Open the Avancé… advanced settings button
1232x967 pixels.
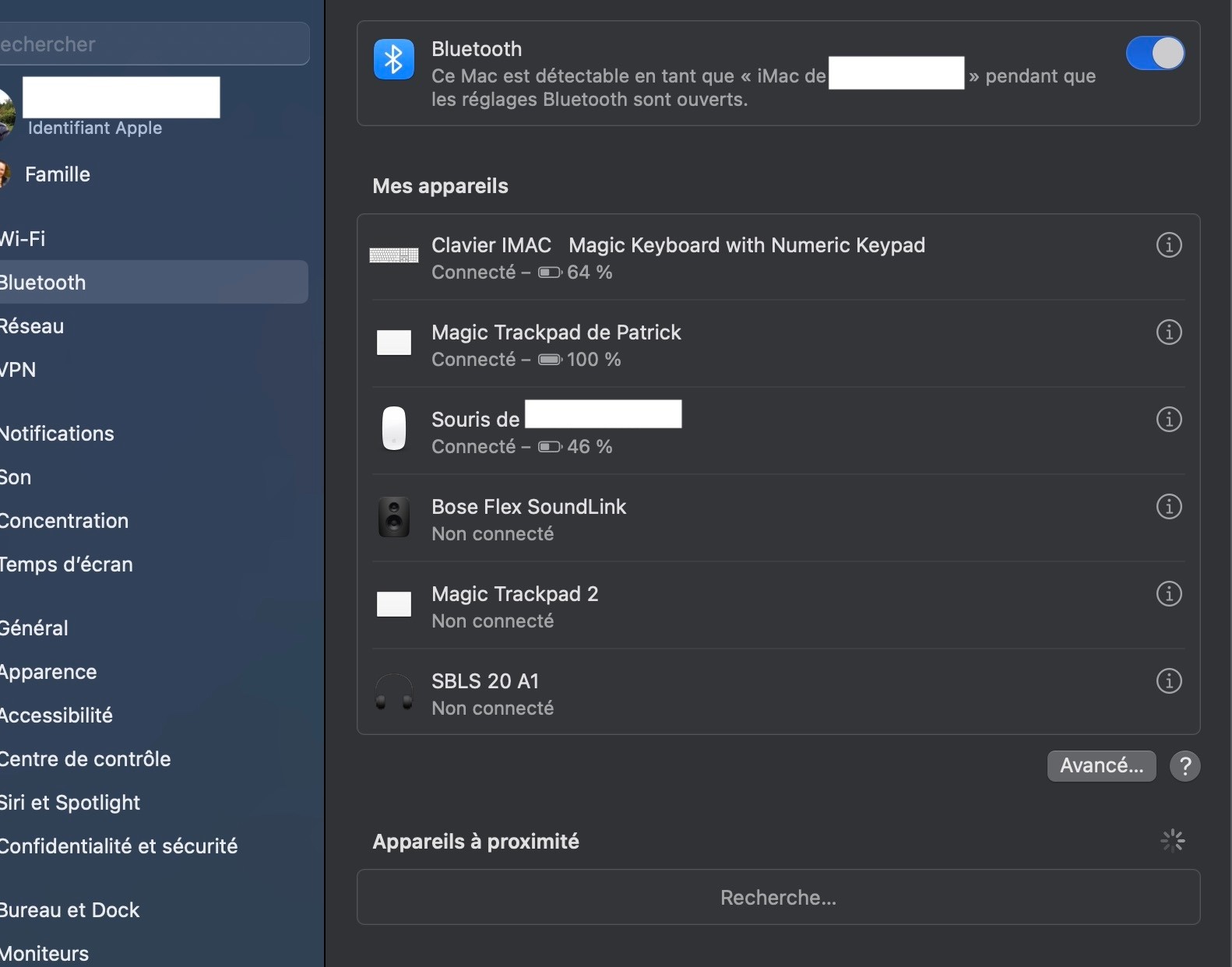(x=1101, y=766)
